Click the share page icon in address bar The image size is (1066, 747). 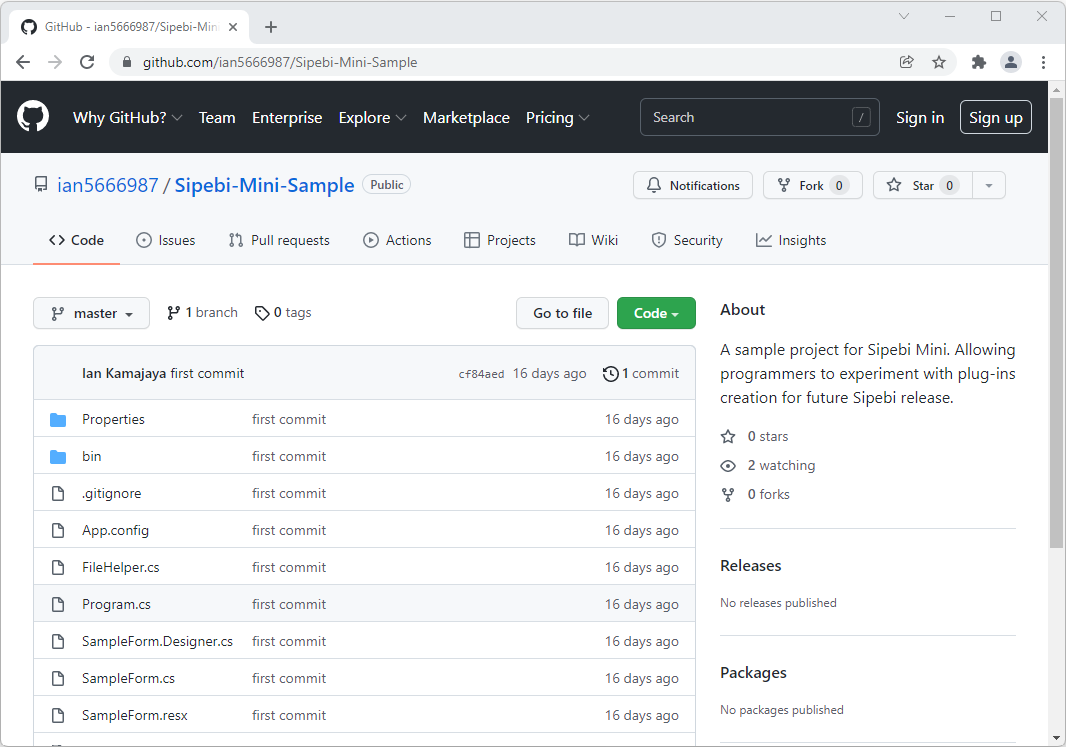coord(906,62)
